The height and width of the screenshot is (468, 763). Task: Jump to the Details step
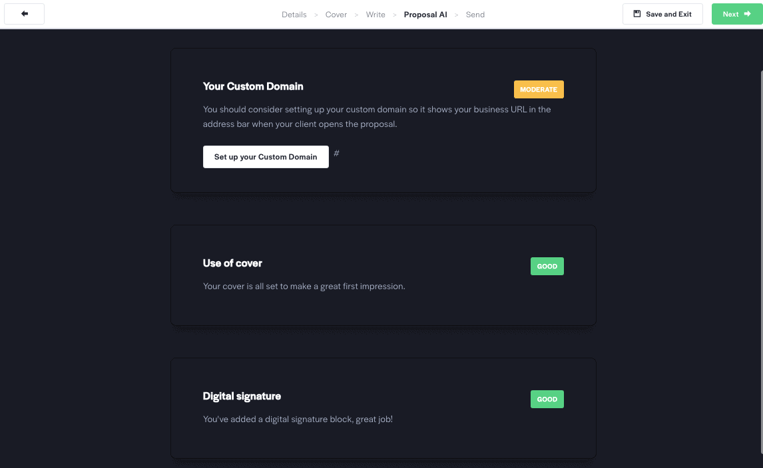(x=294, y=15)
